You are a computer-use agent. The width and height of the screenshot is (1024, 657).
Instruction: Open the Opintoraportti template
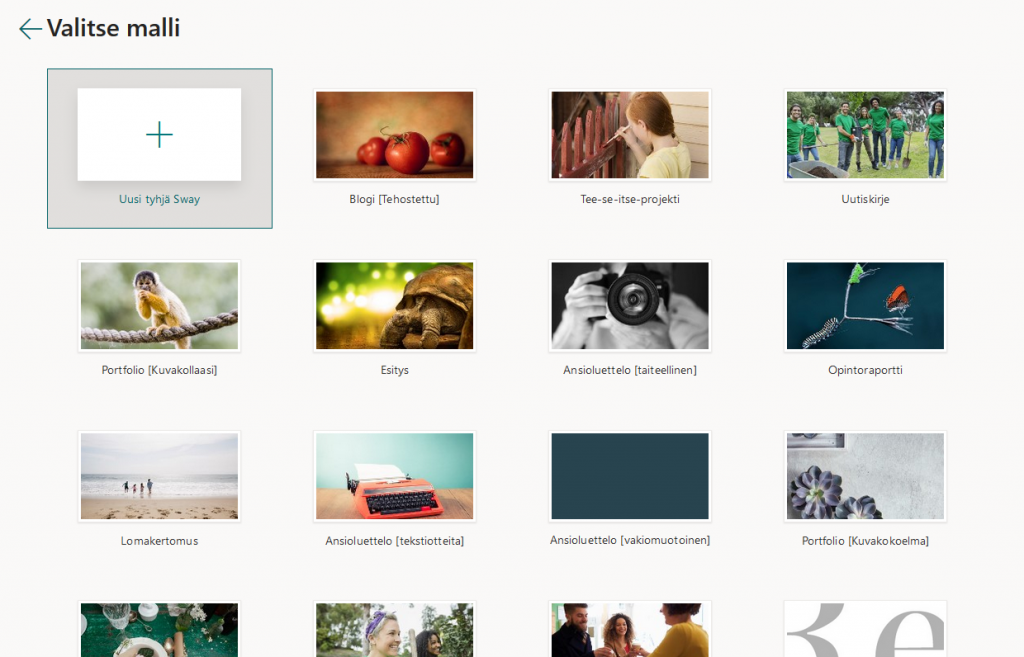864,305
